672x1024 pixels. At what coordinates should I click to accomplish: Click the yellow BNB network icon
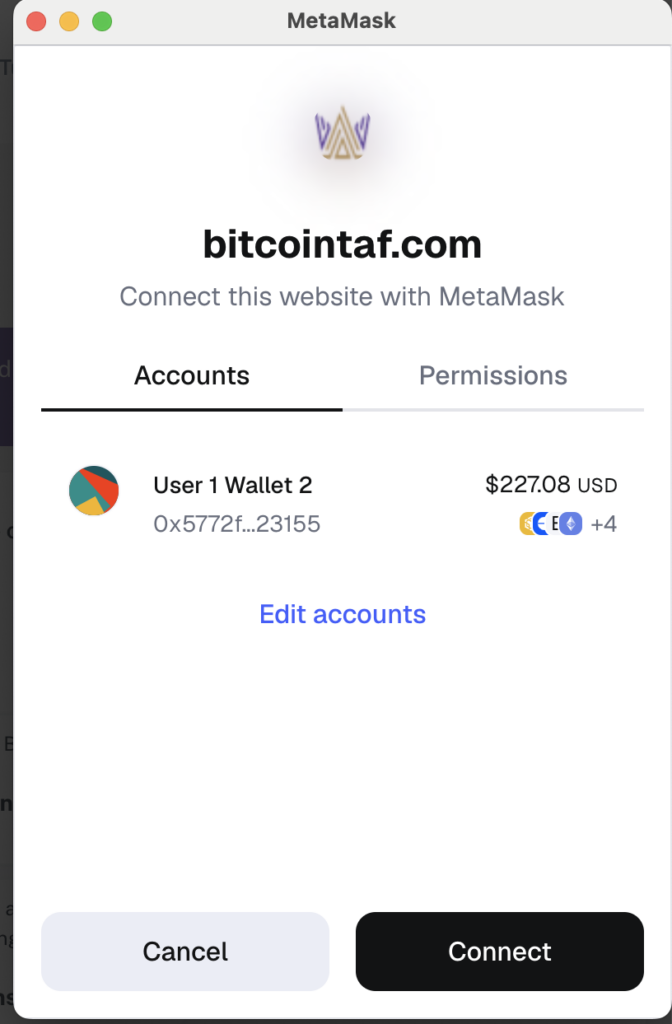pos(526,524)
